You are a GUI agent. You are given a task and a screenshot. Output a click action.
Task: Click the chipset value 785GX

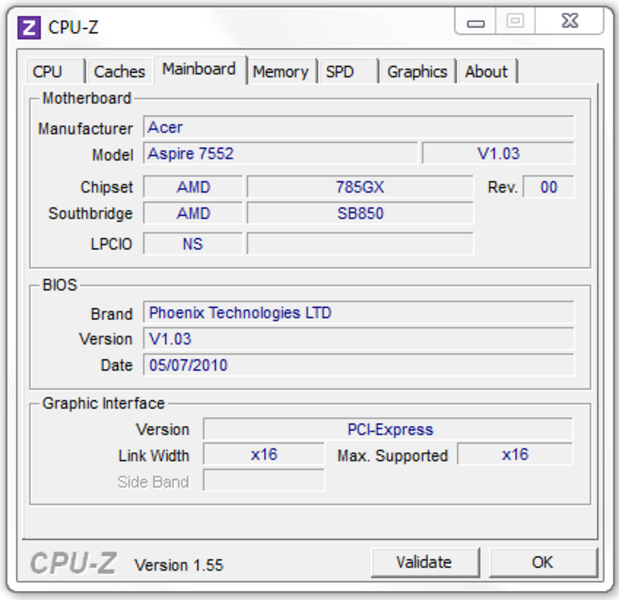click(x=360, y=187)
